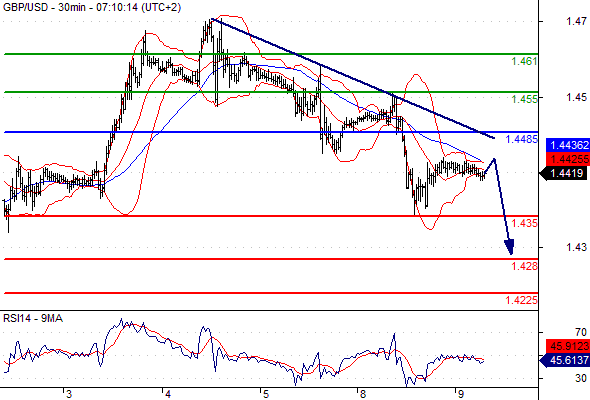Click the 1.428 support level label

(x=524, y=266)
